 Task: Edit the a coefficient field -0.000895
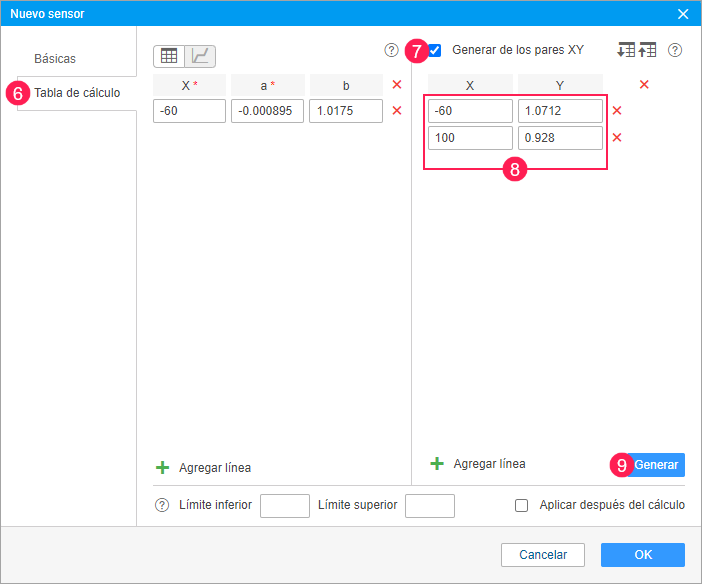coord(267,111)
